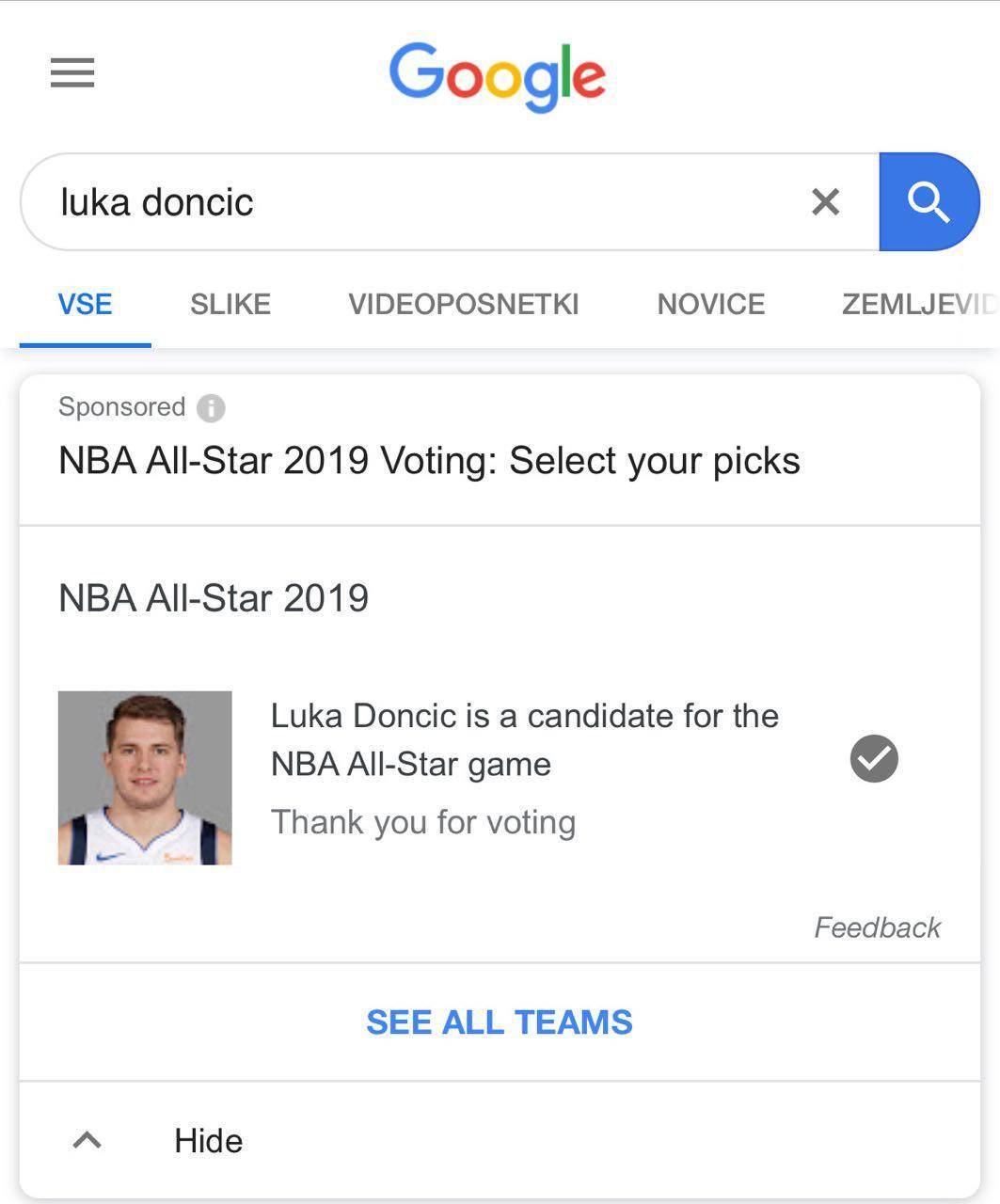Collapse the card with the chevron arrow
The width and height of the screenshot is (1000, 1204).
coord(87,1141)
